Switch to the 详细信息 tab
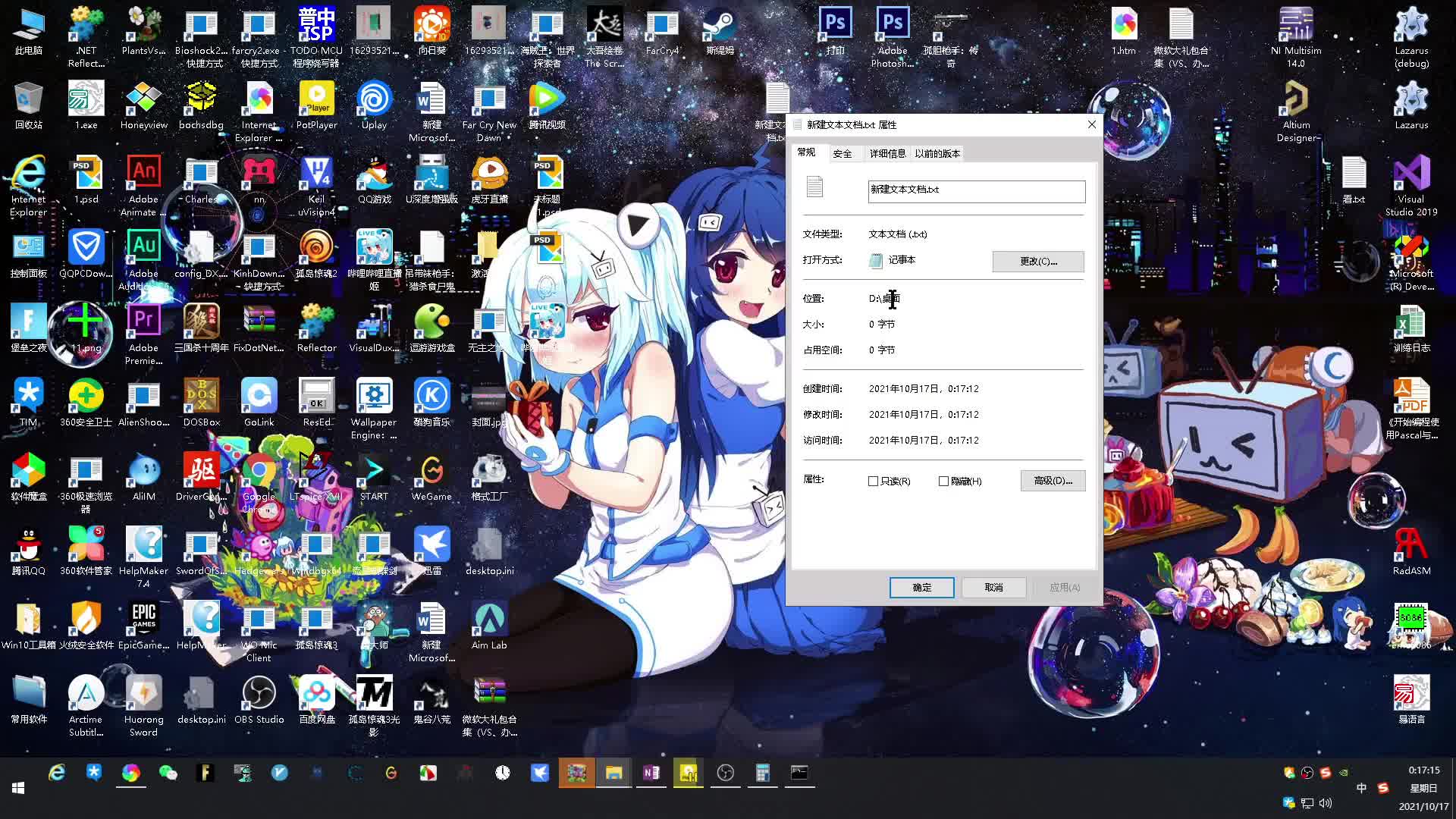The height and width of the screenshot is (819, 1456). click(x=887, y=154)
